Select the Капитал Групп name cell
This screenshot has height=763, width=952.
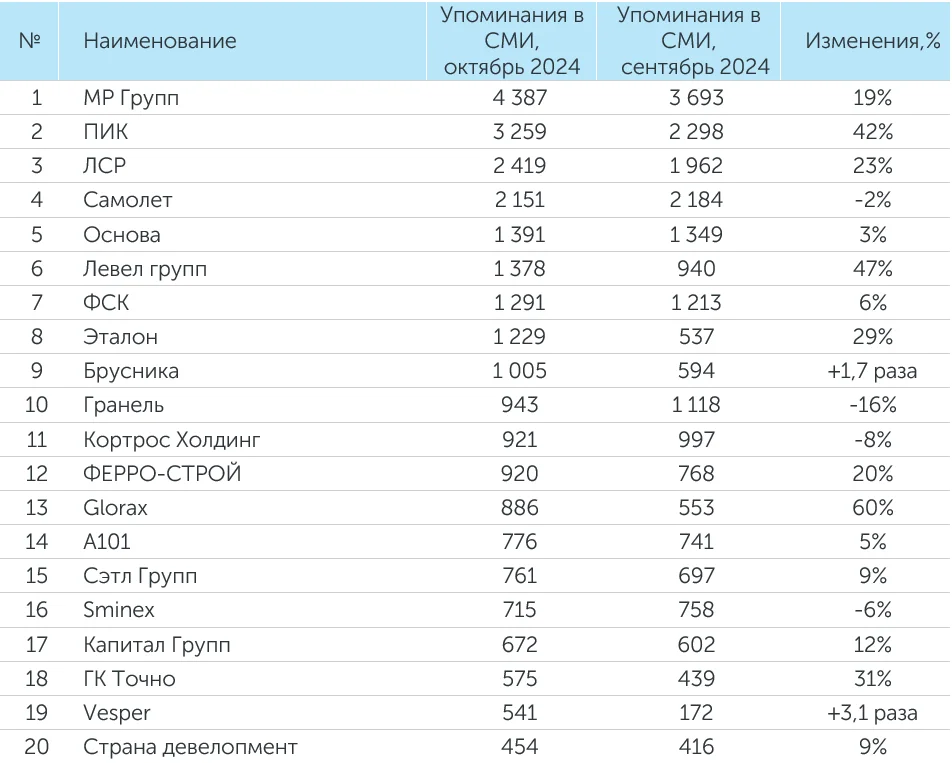coord(157,645)
